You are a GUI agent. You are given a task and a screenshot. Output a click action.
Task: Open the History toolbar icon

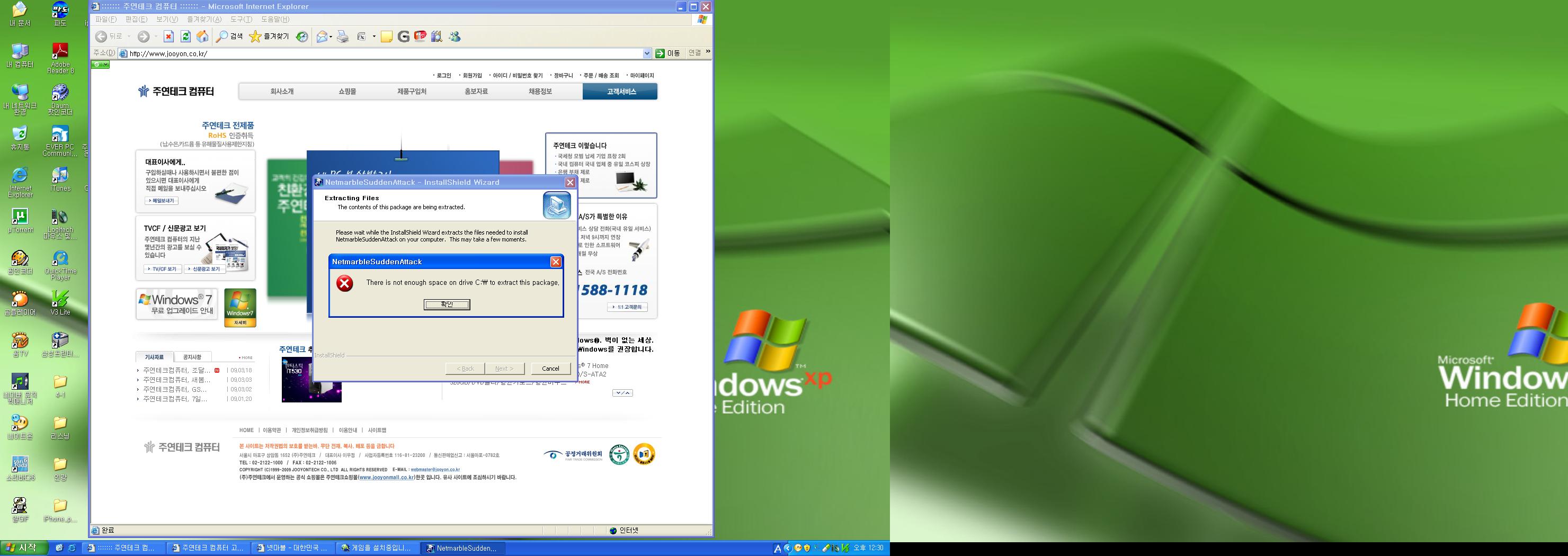[302, 37]
